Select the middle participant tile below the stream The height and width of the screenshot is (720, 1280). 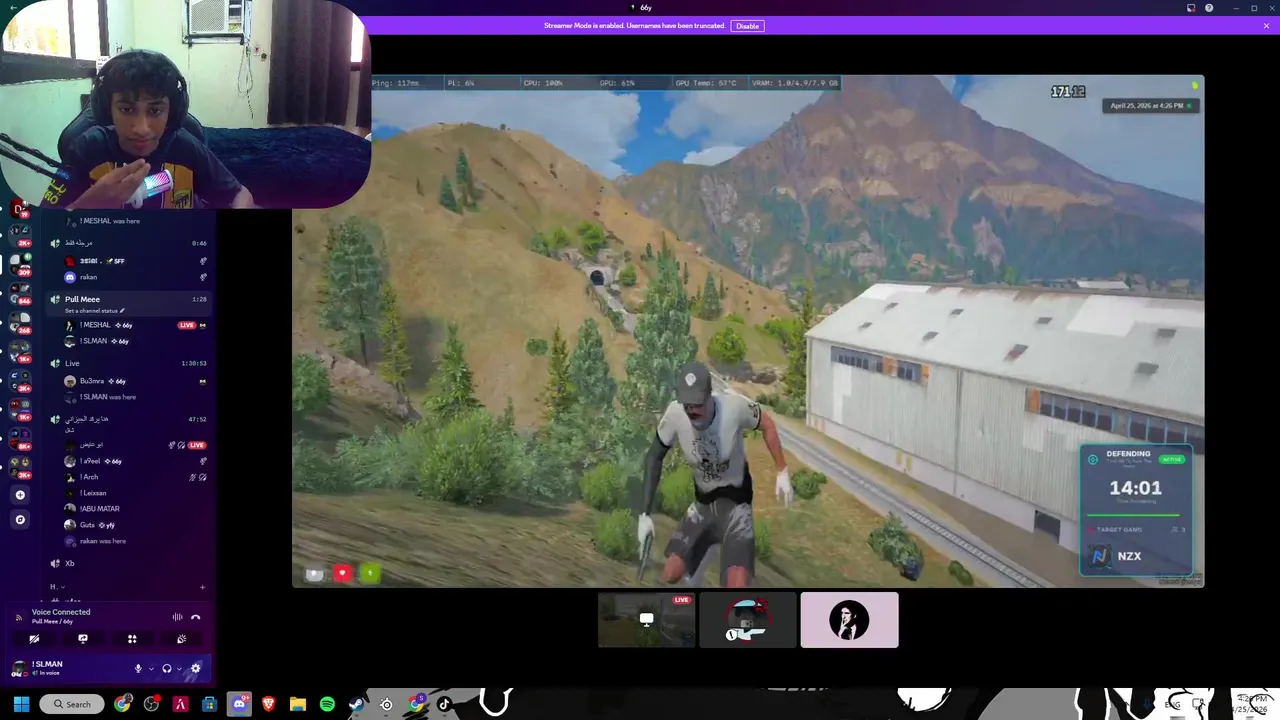coord(748,620)
